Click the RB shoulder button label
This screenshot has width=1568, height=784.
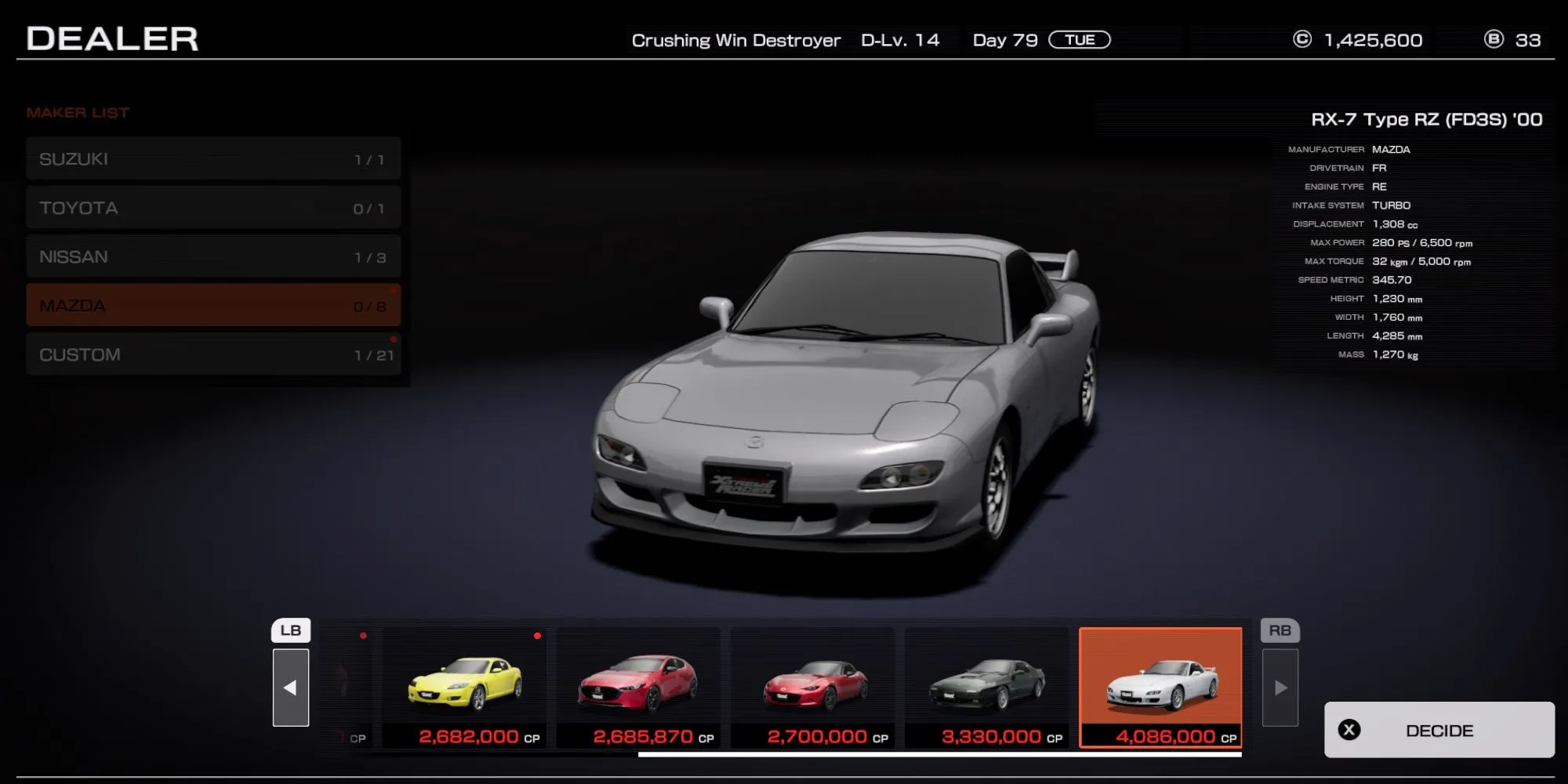point(1280,630)
